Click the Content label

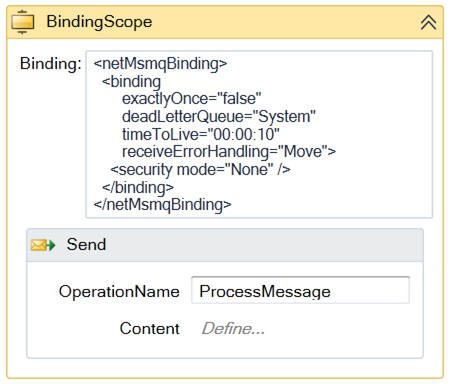[150, 329]
